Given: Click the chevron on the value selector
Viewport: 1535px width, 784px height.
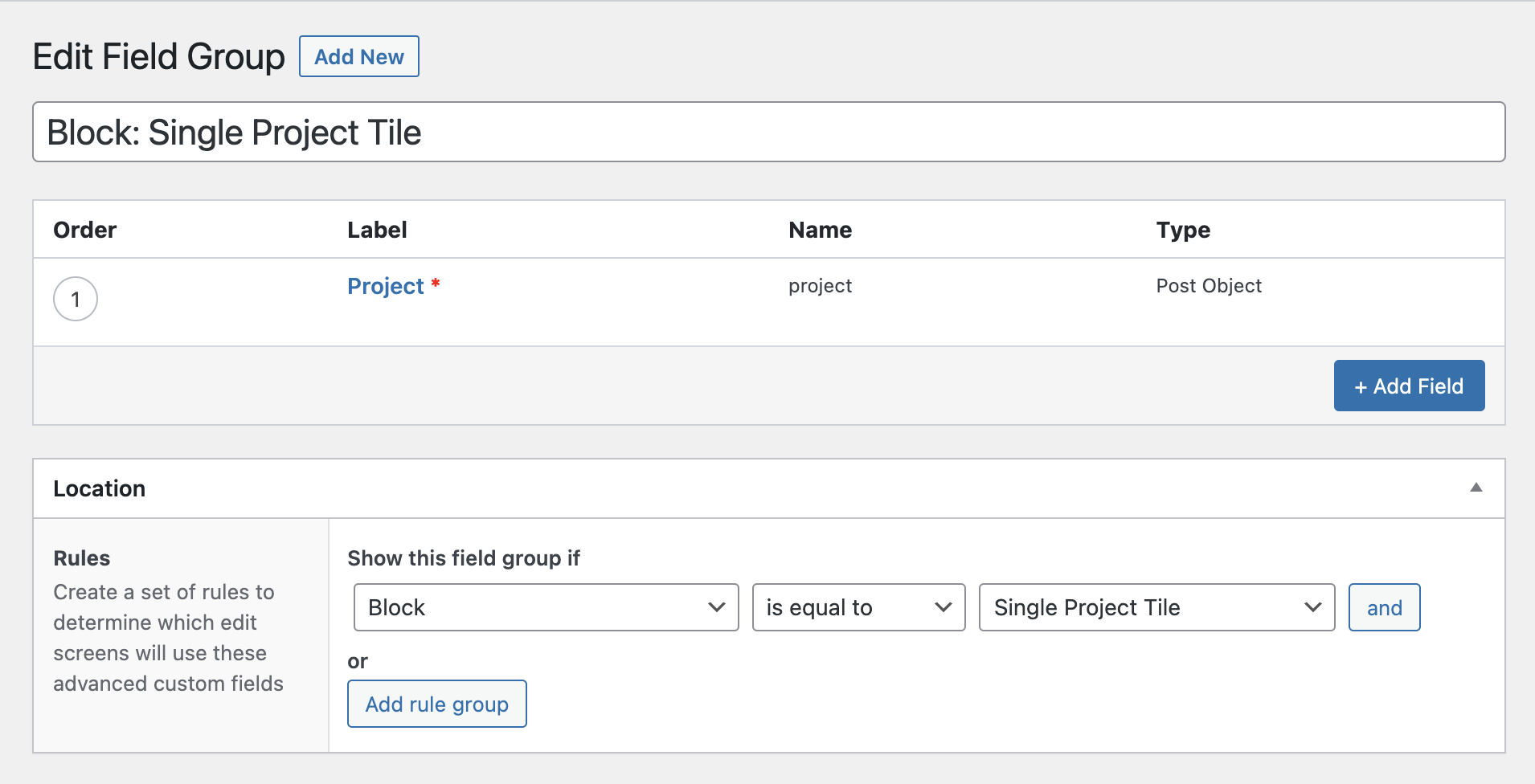Looking at the screenshot, I should pyautogui.click(x=1312, y=607).
